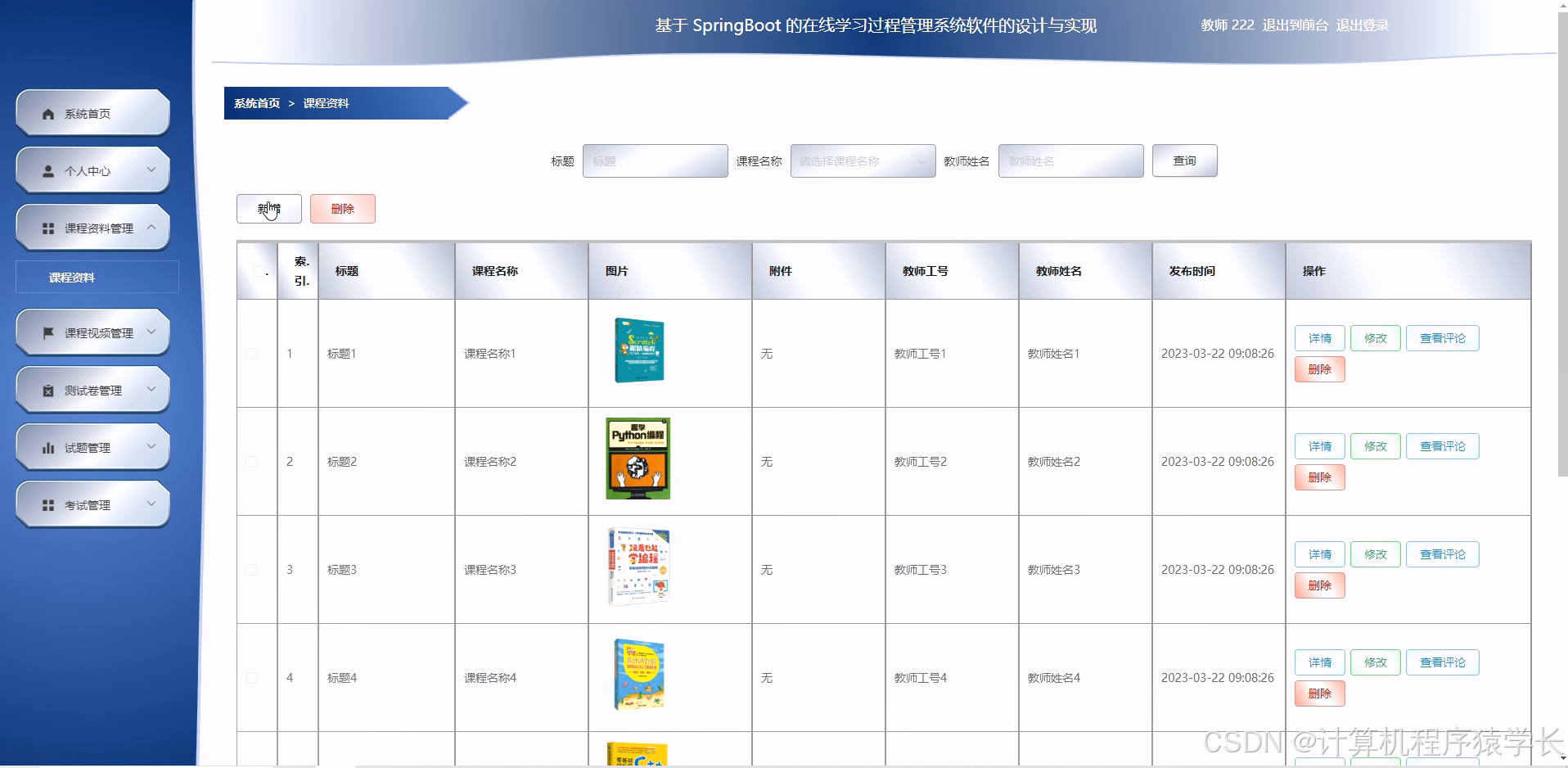Tick the checkbox for row 标题1
The image size is (1568, 768).
[251, 354]
